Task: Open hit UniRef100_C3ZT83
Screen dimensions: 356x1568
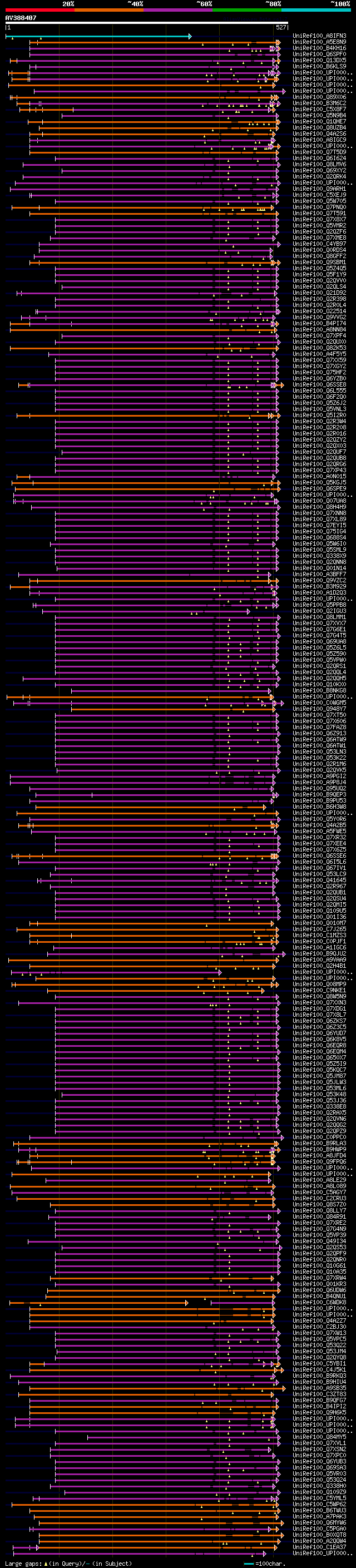Action: click(x=319, y=1394)
